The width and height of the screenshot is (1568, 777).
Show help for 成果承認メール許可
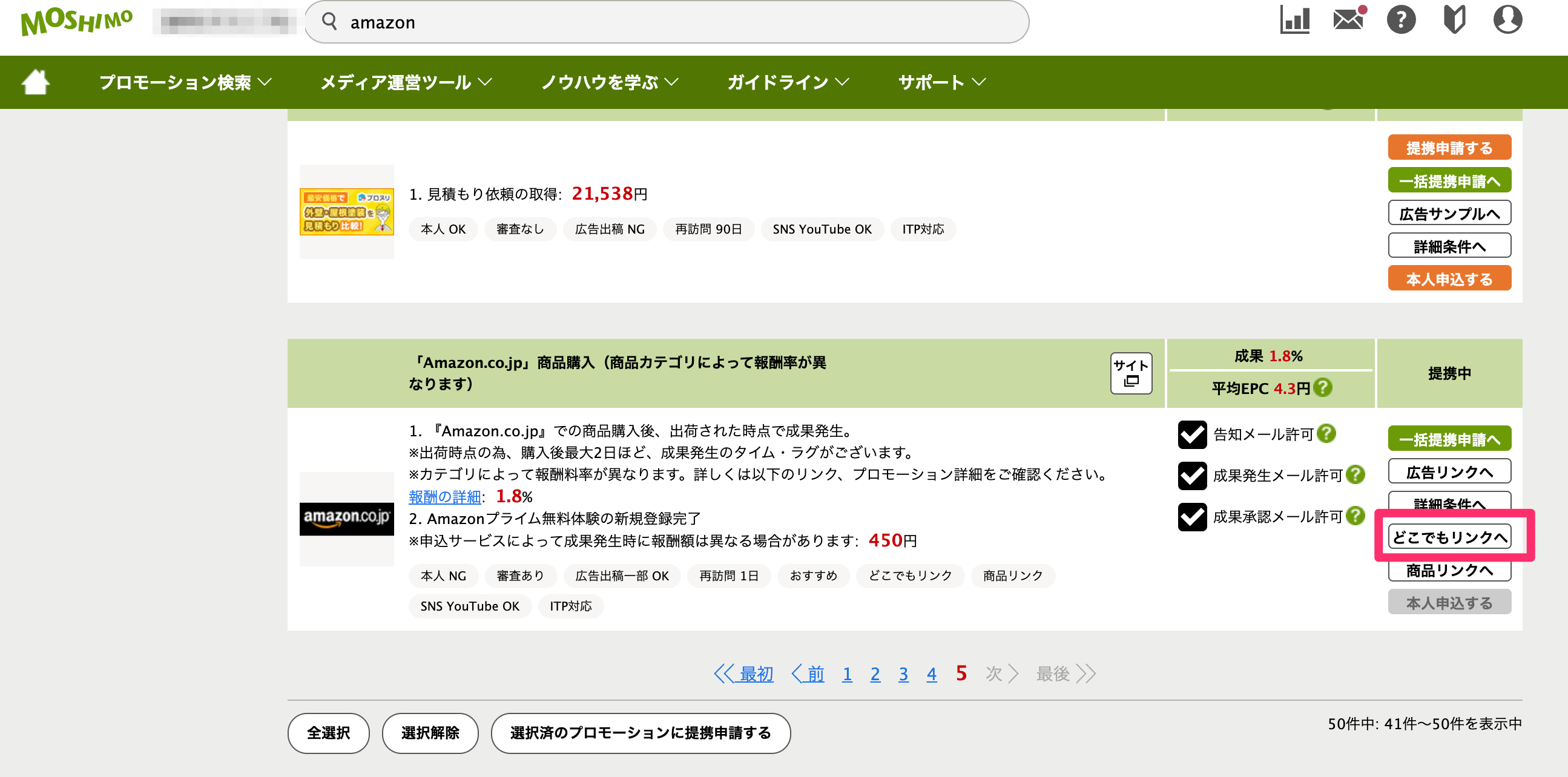(1355, 516)
